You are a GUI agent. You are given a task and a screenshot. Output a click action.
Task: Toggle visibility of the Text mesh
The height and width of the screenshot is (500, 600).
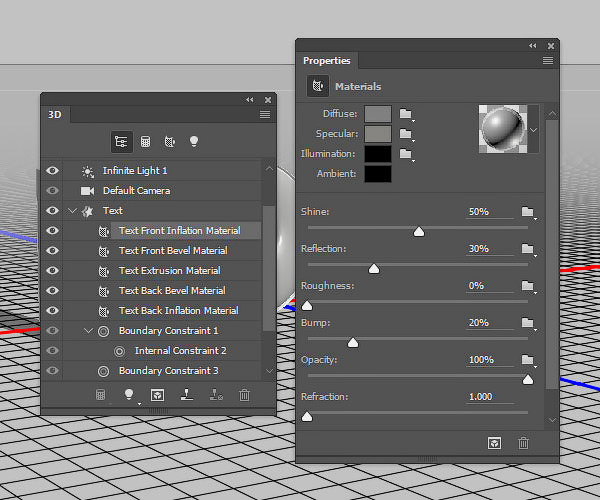[x=52, y=210]
